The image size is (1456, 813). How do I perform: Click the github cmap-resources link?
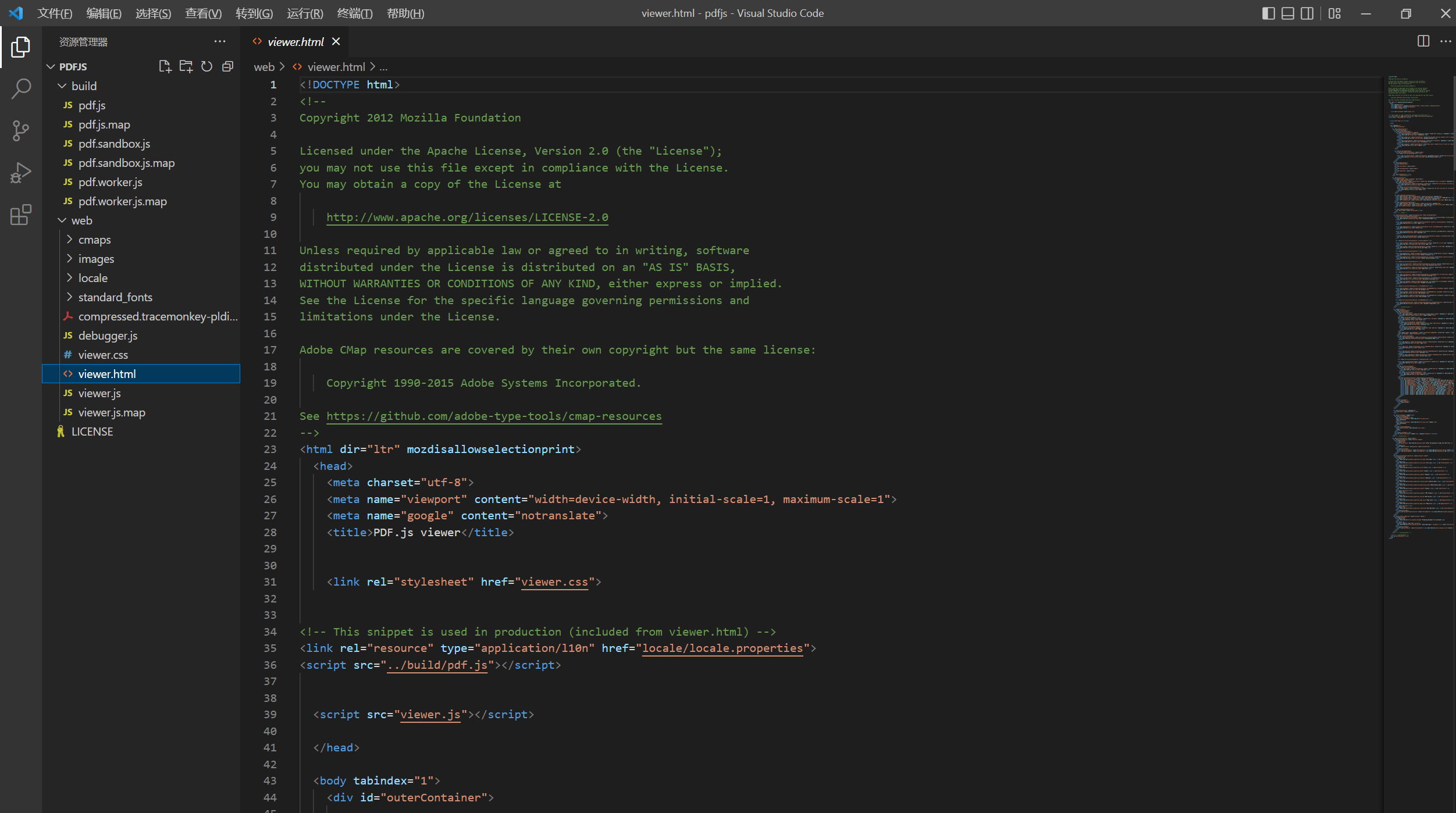(494, 416)
